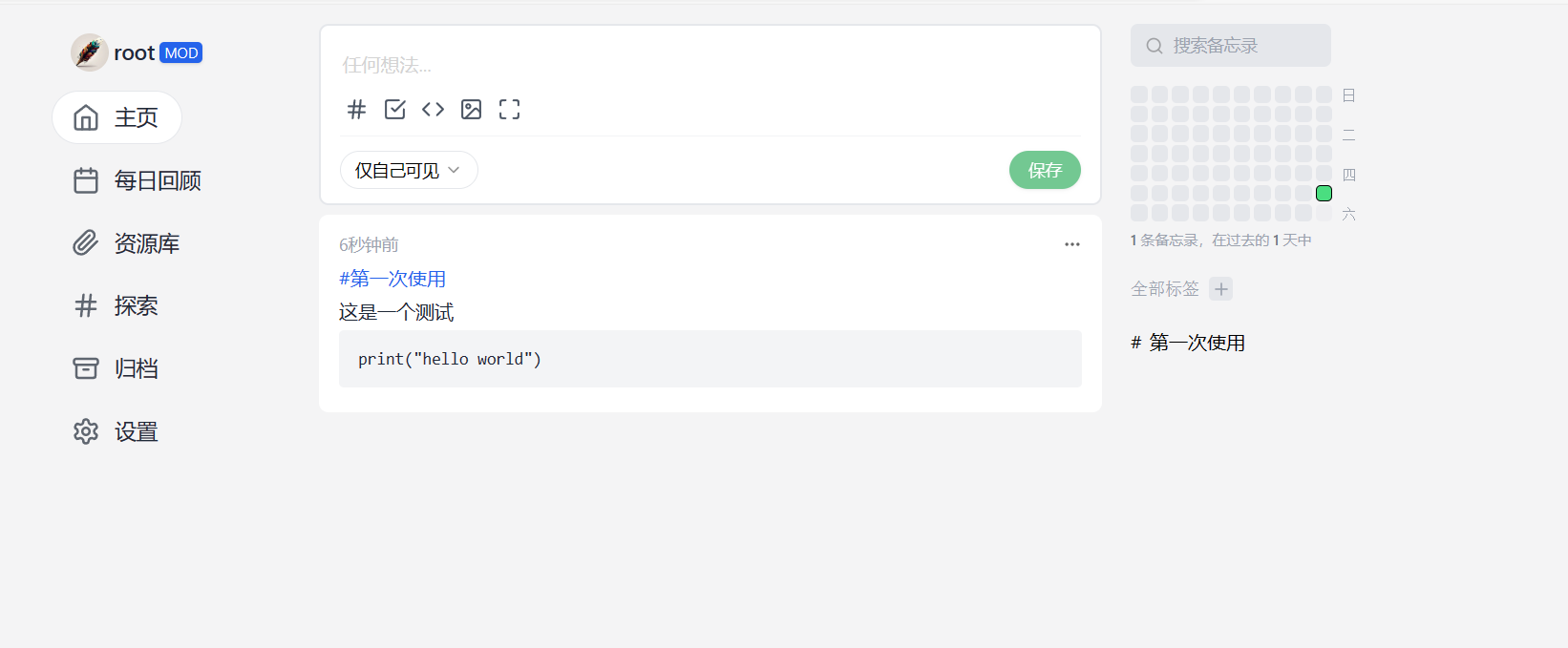The image size is (1568, 648).
Task: Select the green activity square in the calendar heatmap
Action: 1324,194
